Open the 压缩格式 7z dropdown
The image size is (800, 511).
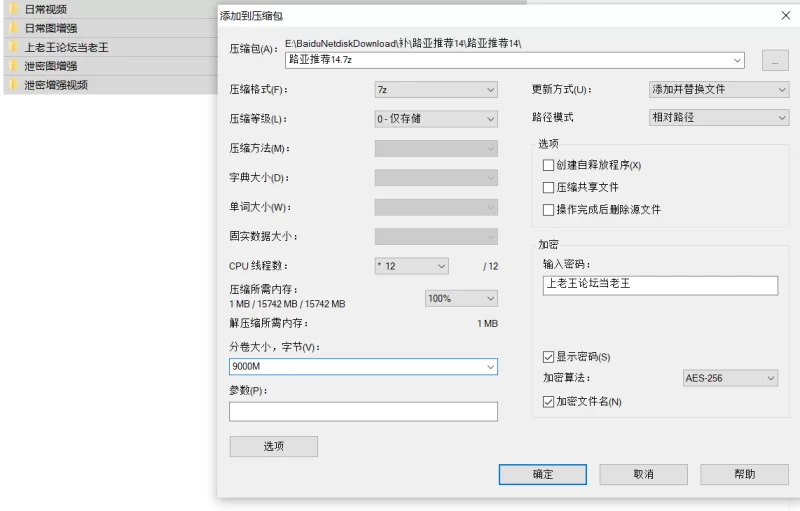coord(436,90)
